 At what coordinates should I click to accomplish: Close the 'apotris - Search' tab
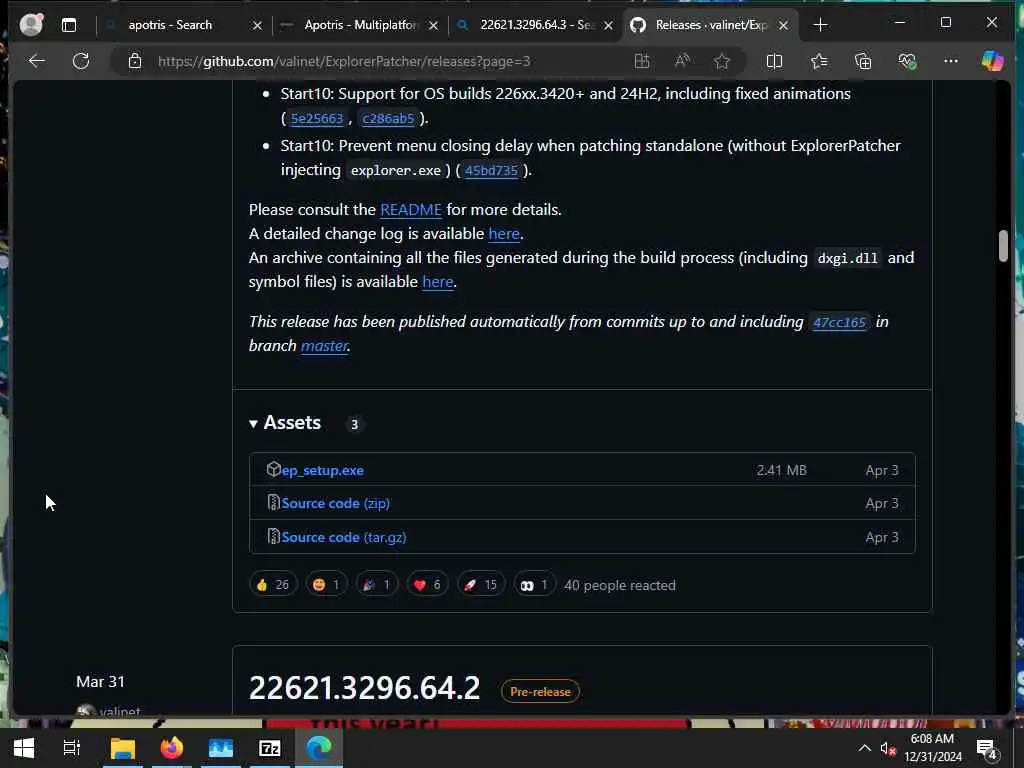pos(257,25)
